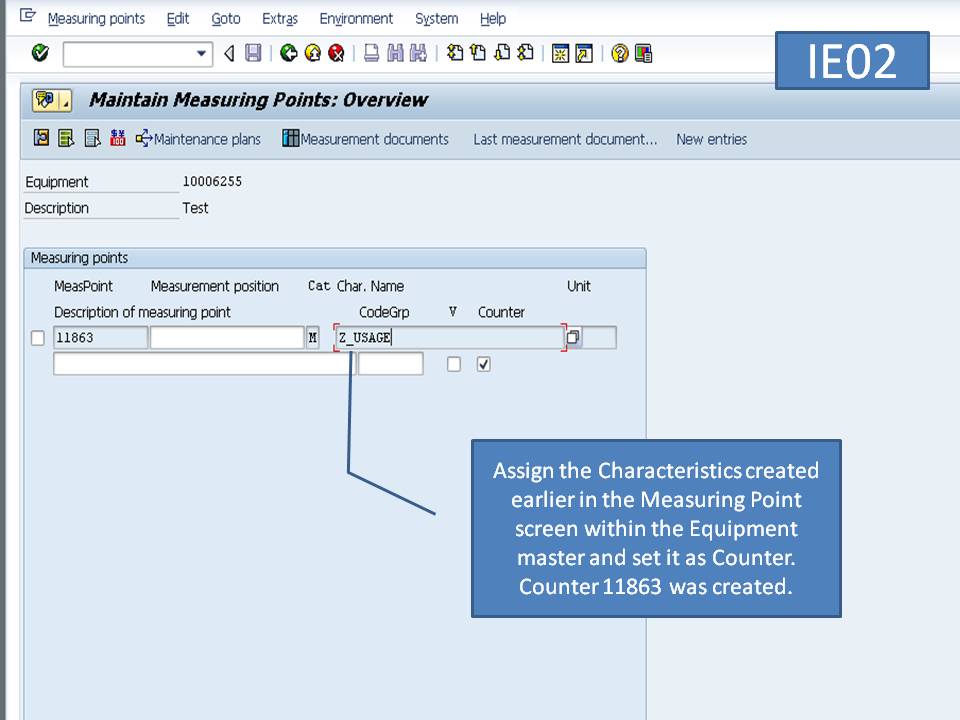This screenshot has height=720, width=960.
Task: Click the yellow Exit icon
Action: coord(312,53)
